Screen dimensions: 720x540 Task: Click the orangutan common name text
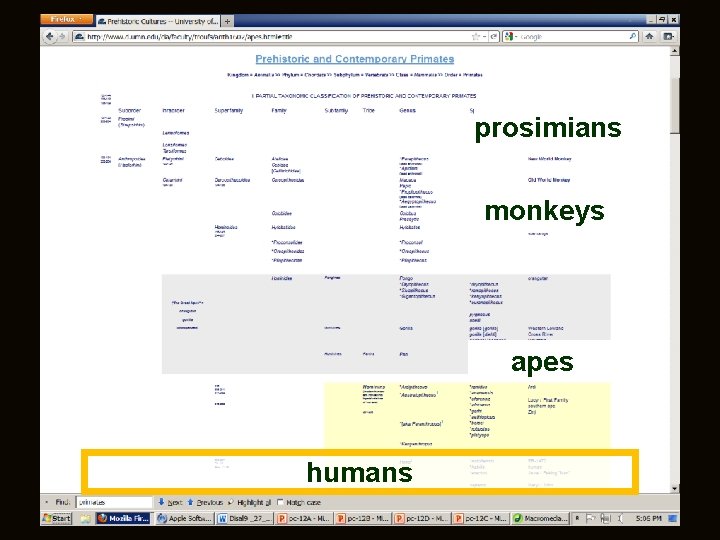coord(538,278)
